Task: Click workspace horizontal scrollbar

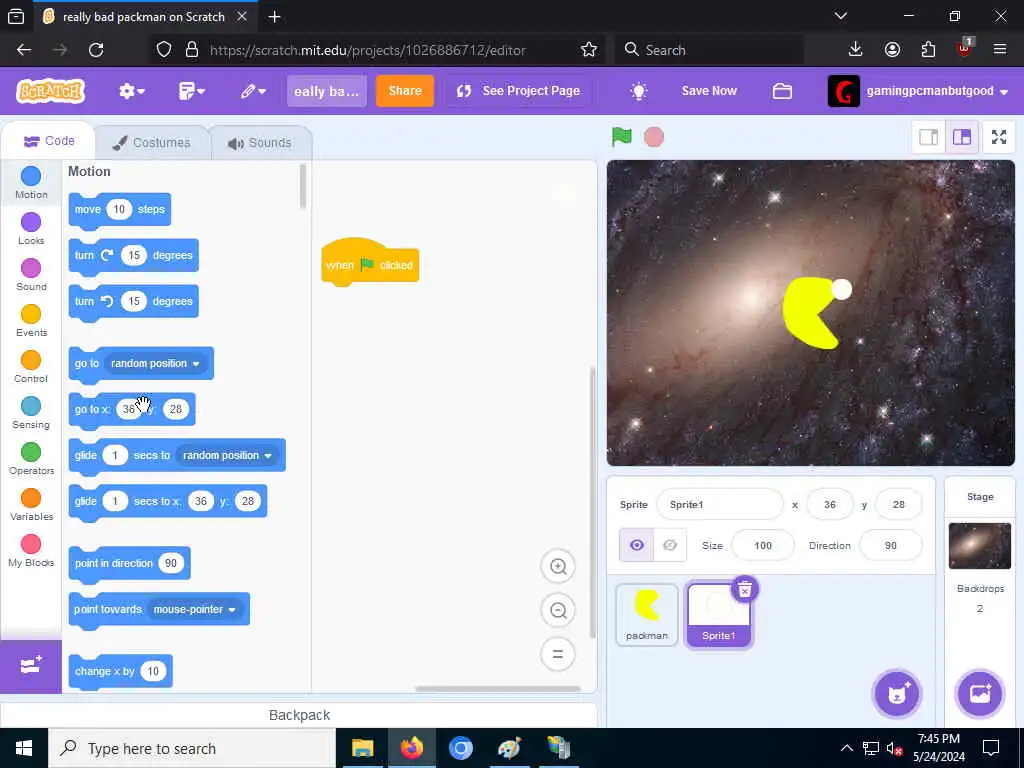Action: [498, 688]
